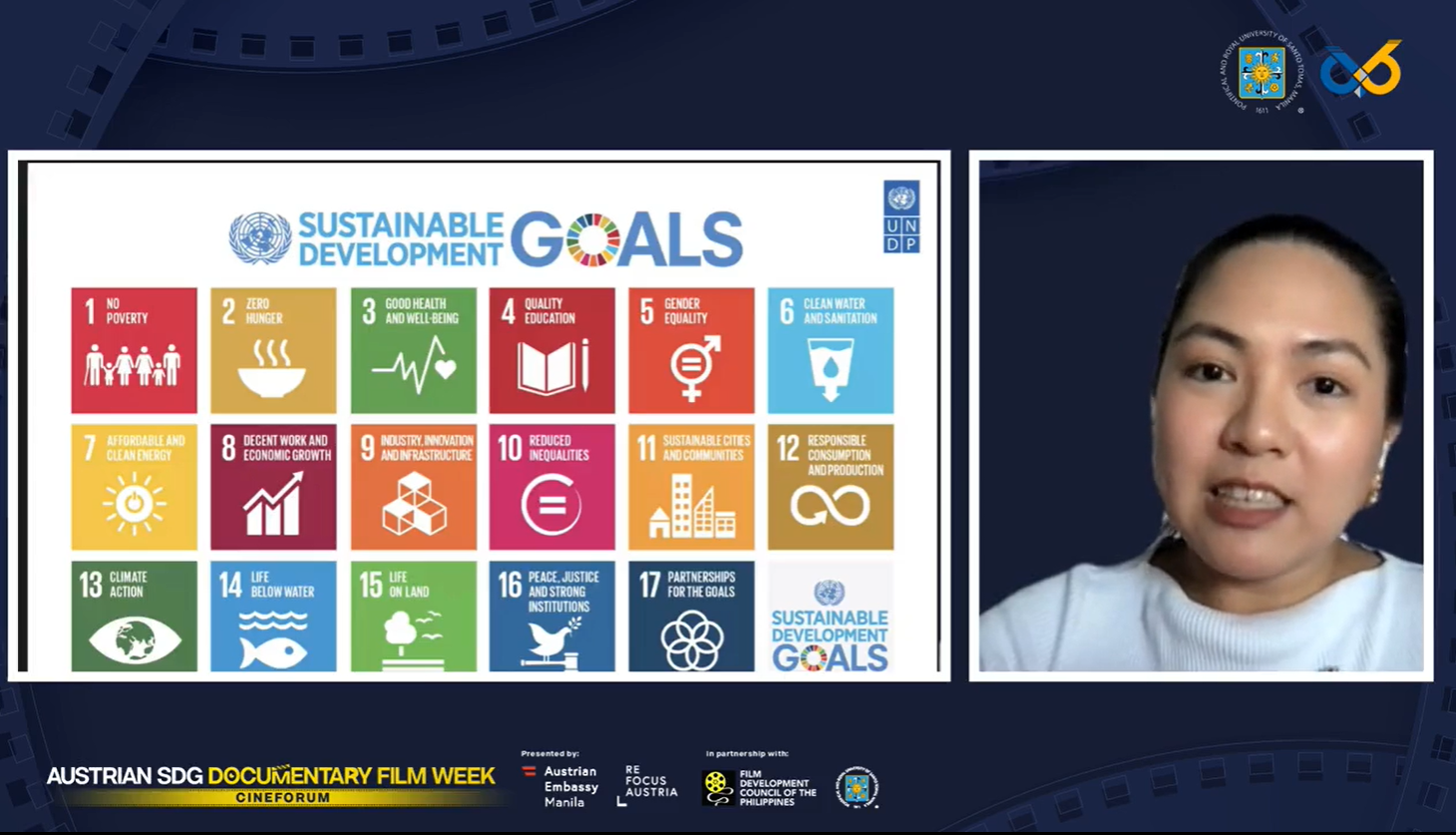1456x835 pixels.
Task: Click Decent Work and Economic Growth tile
Action: [x=273, y=487]
